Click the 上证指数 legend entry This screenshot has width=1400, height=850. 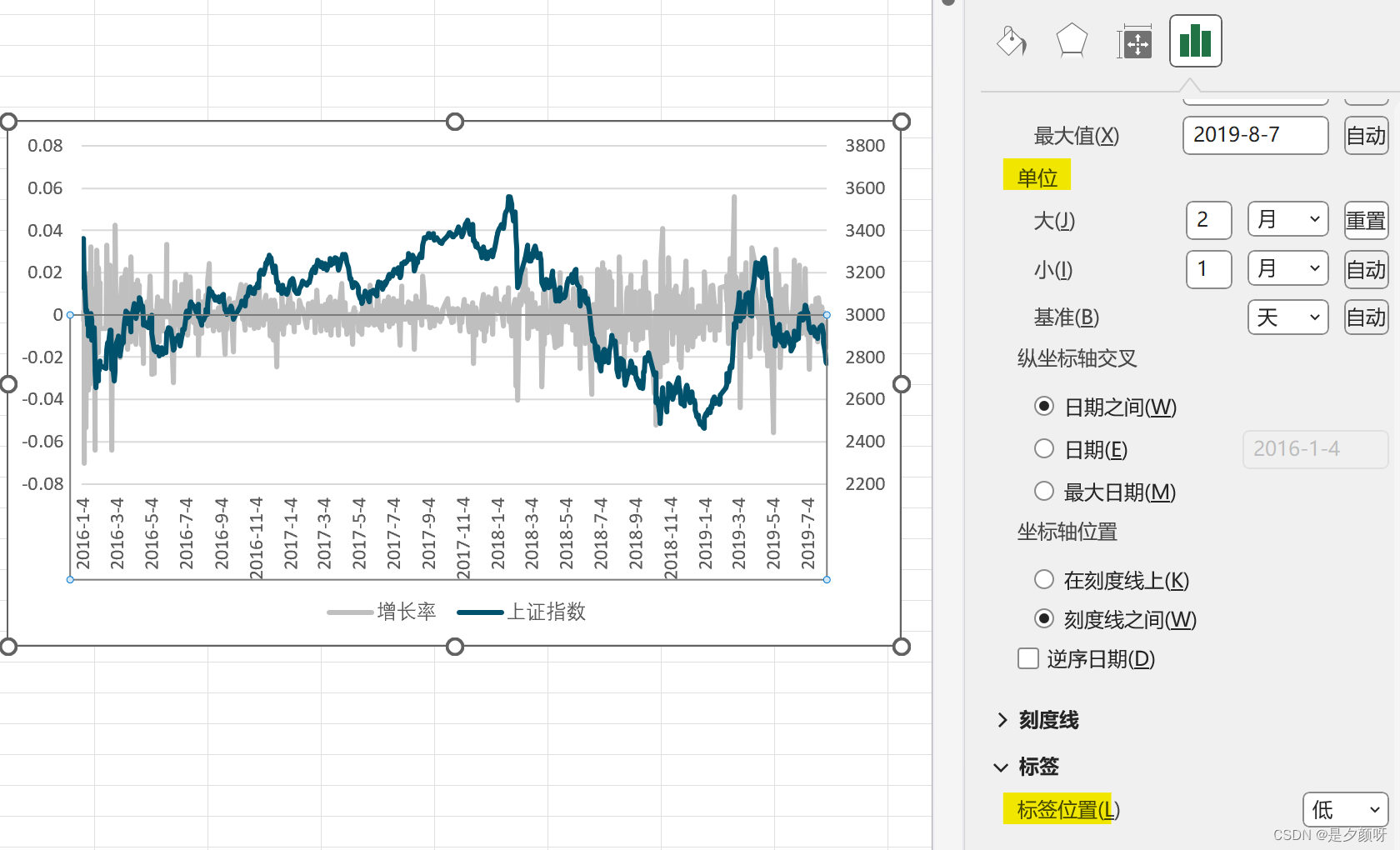[x=522, y=612]
